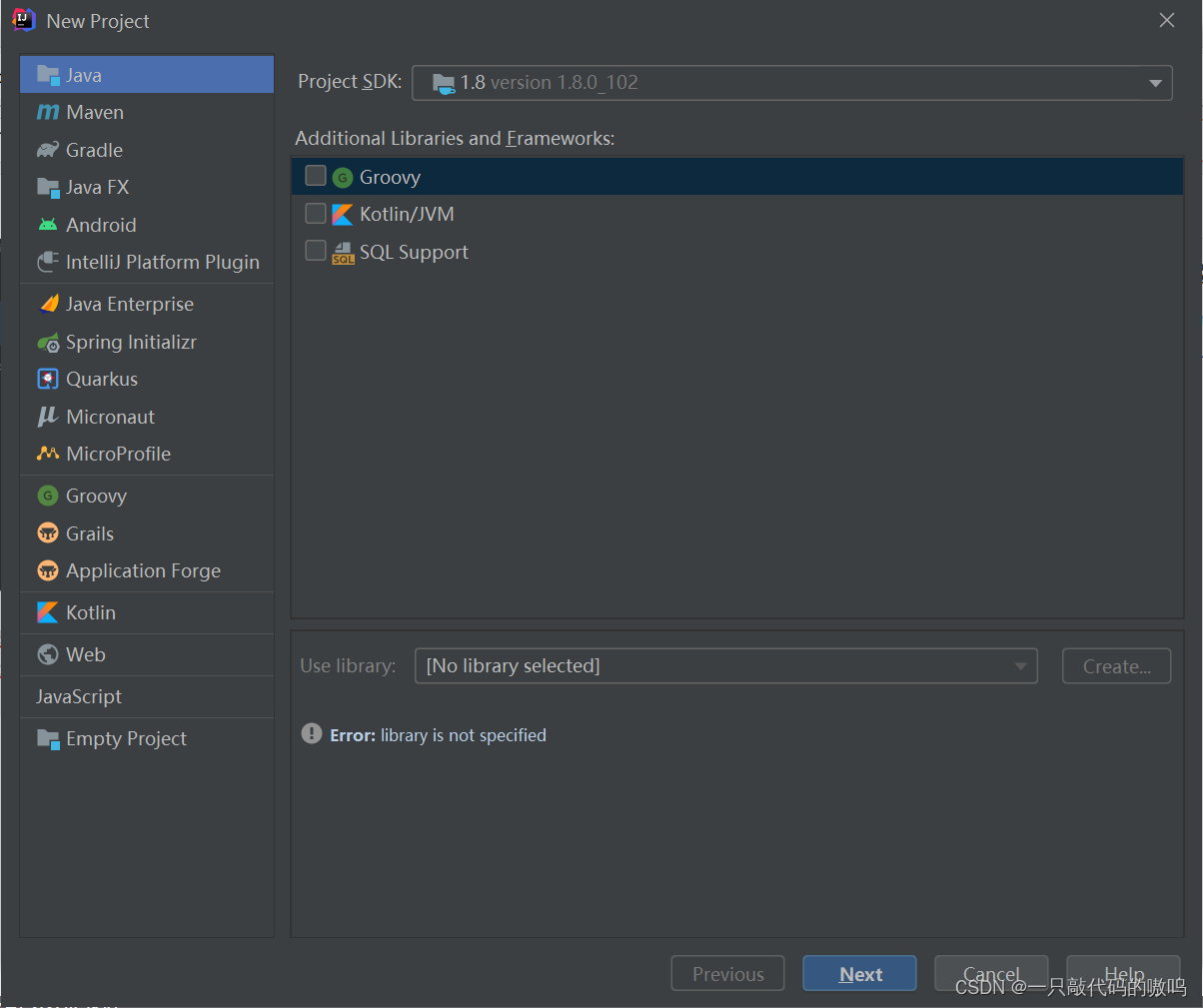Select the Java folder icon in sidebar
This screenshot has height=1008, width=1203.
click(x=48, y=75)
